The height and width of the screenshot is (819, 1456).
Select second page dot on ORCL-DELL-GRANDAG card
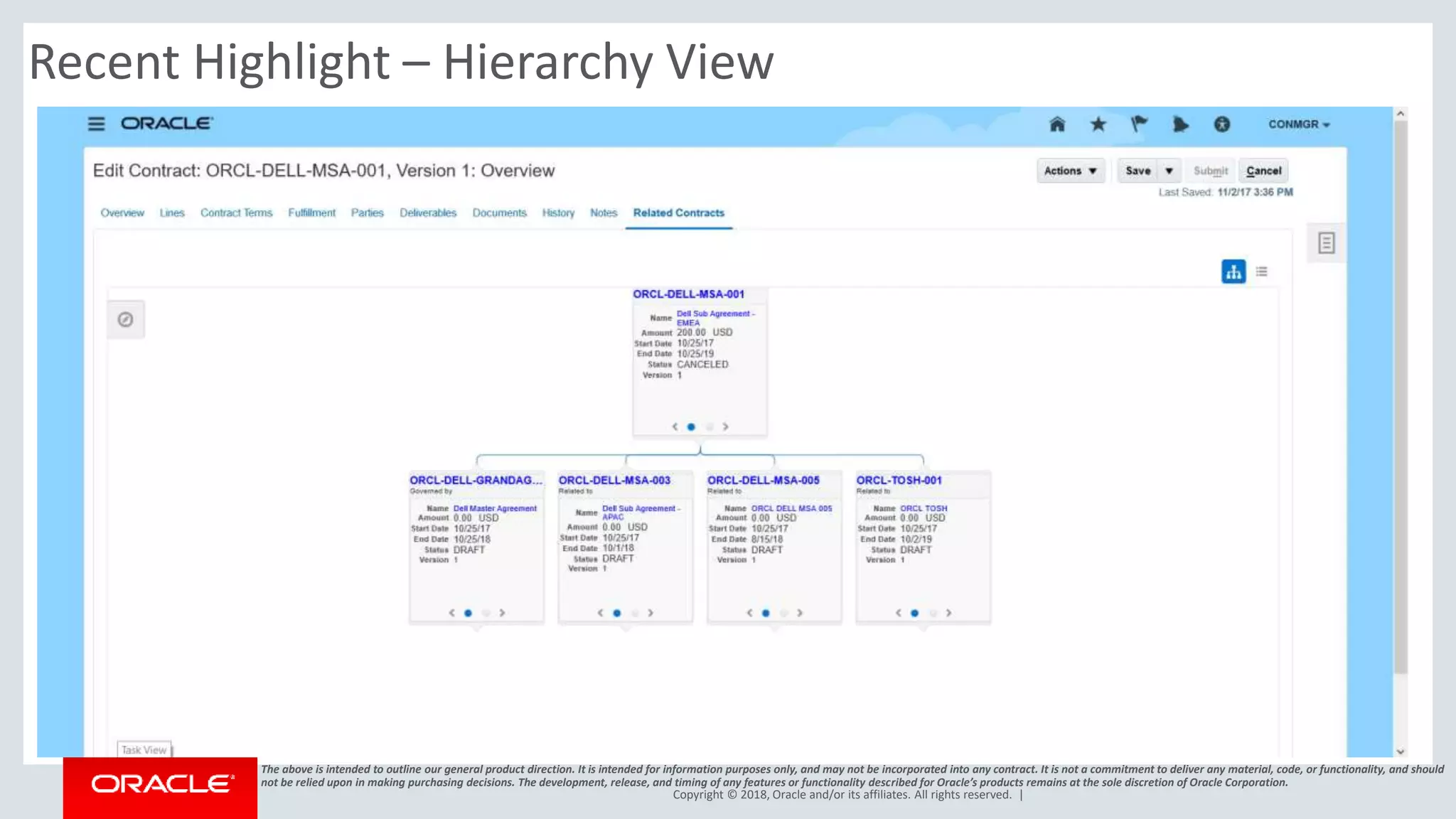click(486, 613)
